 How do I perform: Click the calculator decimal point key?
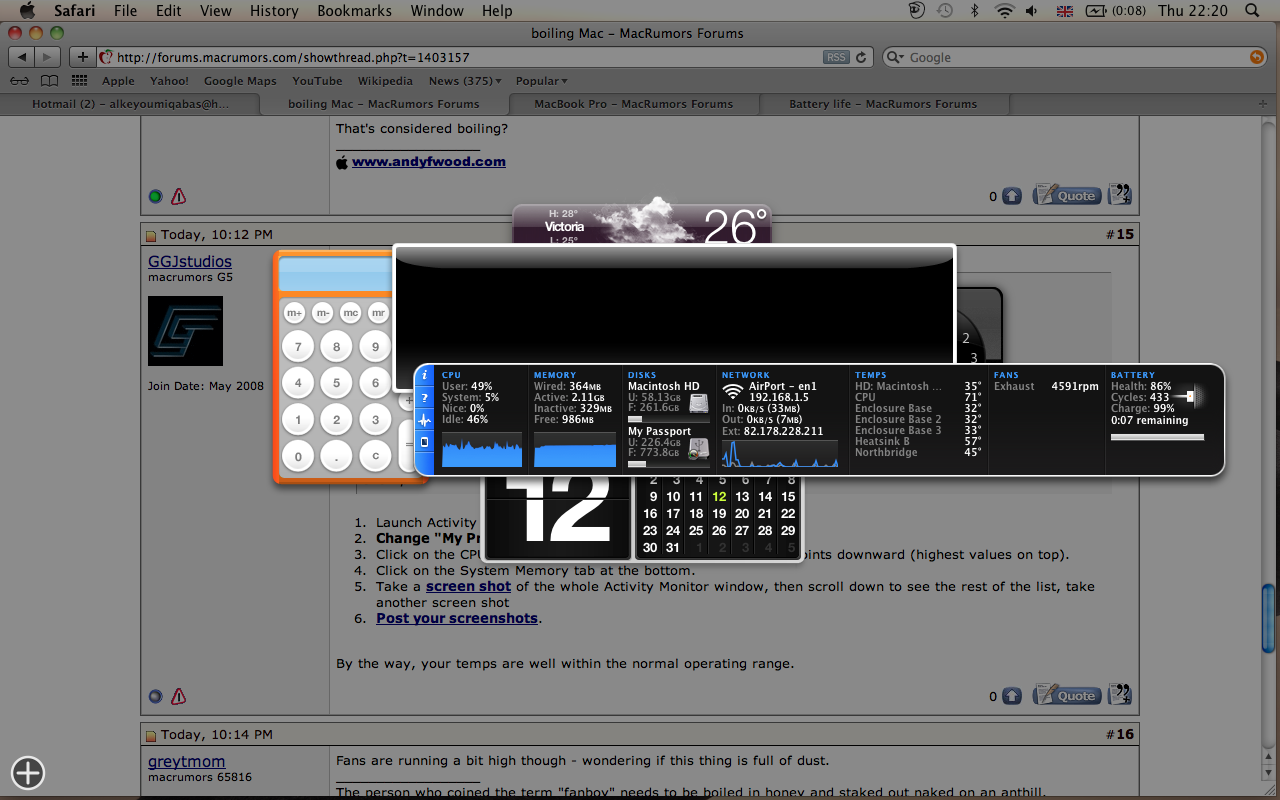click(x=337, y=456)
